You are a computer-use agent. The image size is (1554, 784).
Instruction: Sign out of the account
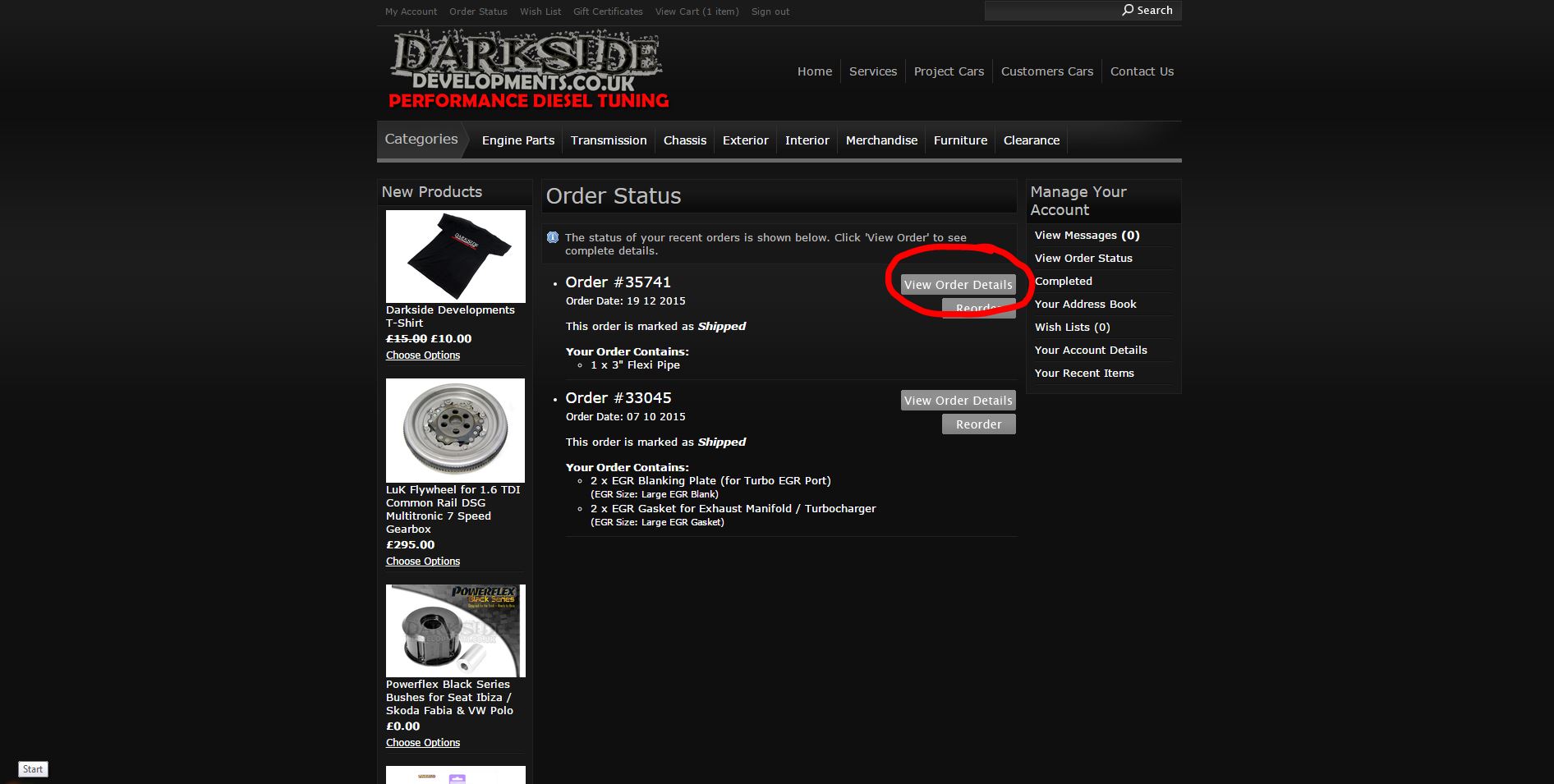click(769, 11)
